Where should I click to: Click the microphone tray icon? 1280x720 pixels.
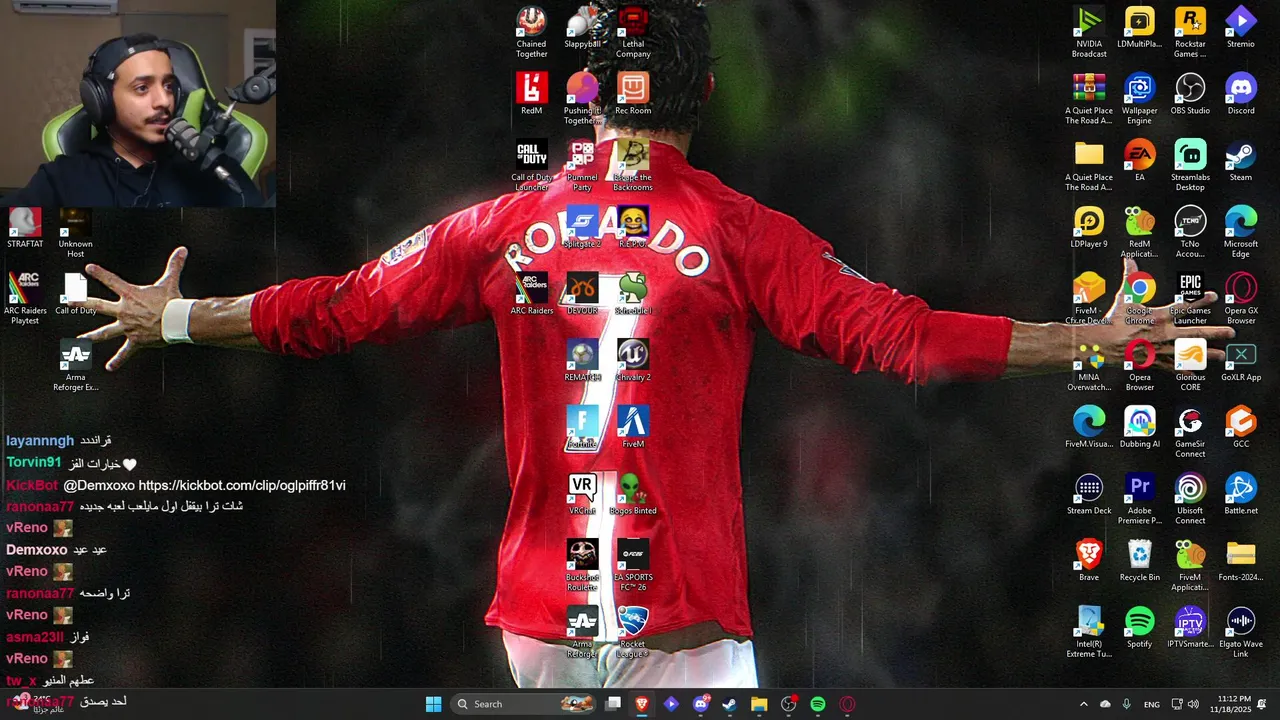coord(1127,704)
